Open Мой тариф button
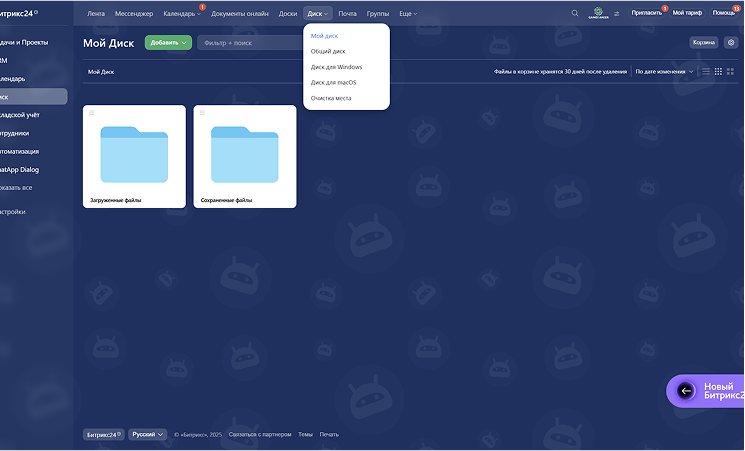 click(687, 13)
